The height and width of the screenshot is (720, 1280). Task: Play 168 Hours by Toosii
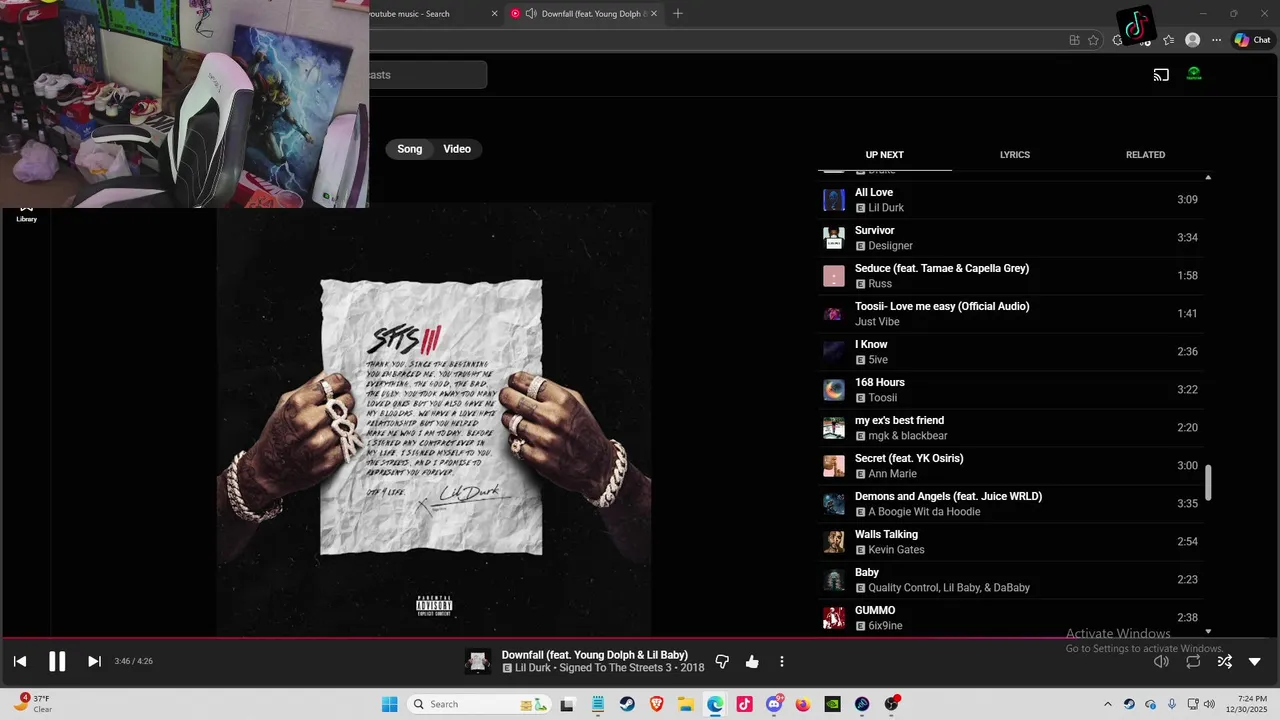tap(1010, 390)
